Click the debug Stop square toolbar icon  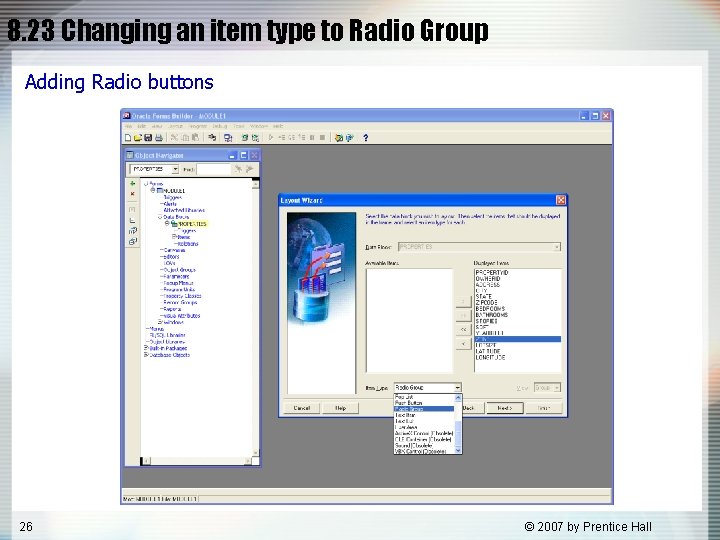pyautogui.click(x=322, y=138)
